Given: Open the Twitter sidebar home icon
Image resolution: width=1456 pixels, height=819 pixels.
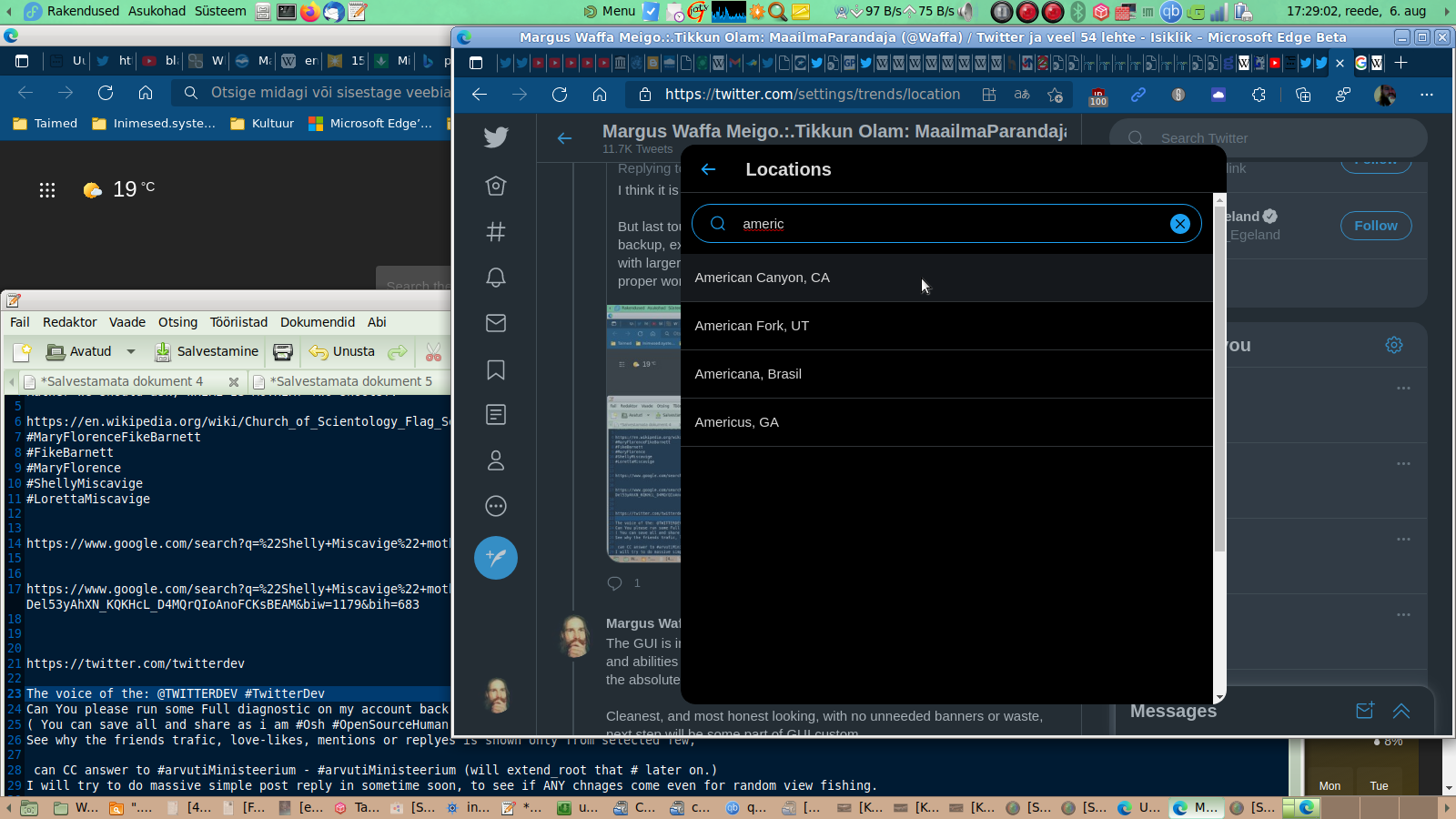Looking at the screenshot, I should 496,186.
